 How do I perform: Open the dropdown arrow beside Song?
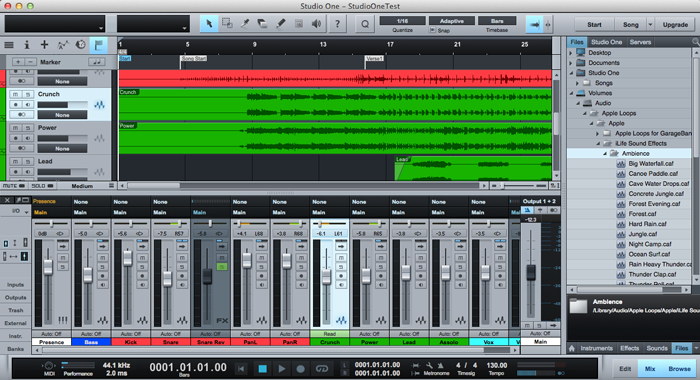click(650, 25)
